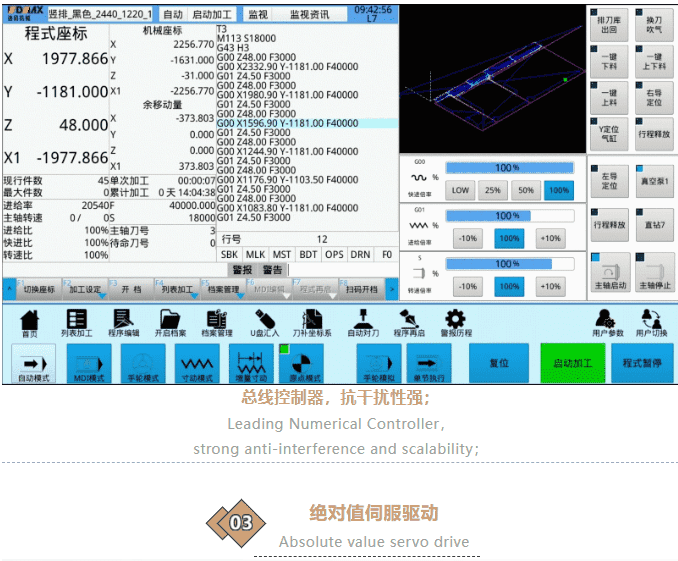The image size is (678, 561).
Task: Click DRN dry run indicator
Action: (x=360, y=255)
